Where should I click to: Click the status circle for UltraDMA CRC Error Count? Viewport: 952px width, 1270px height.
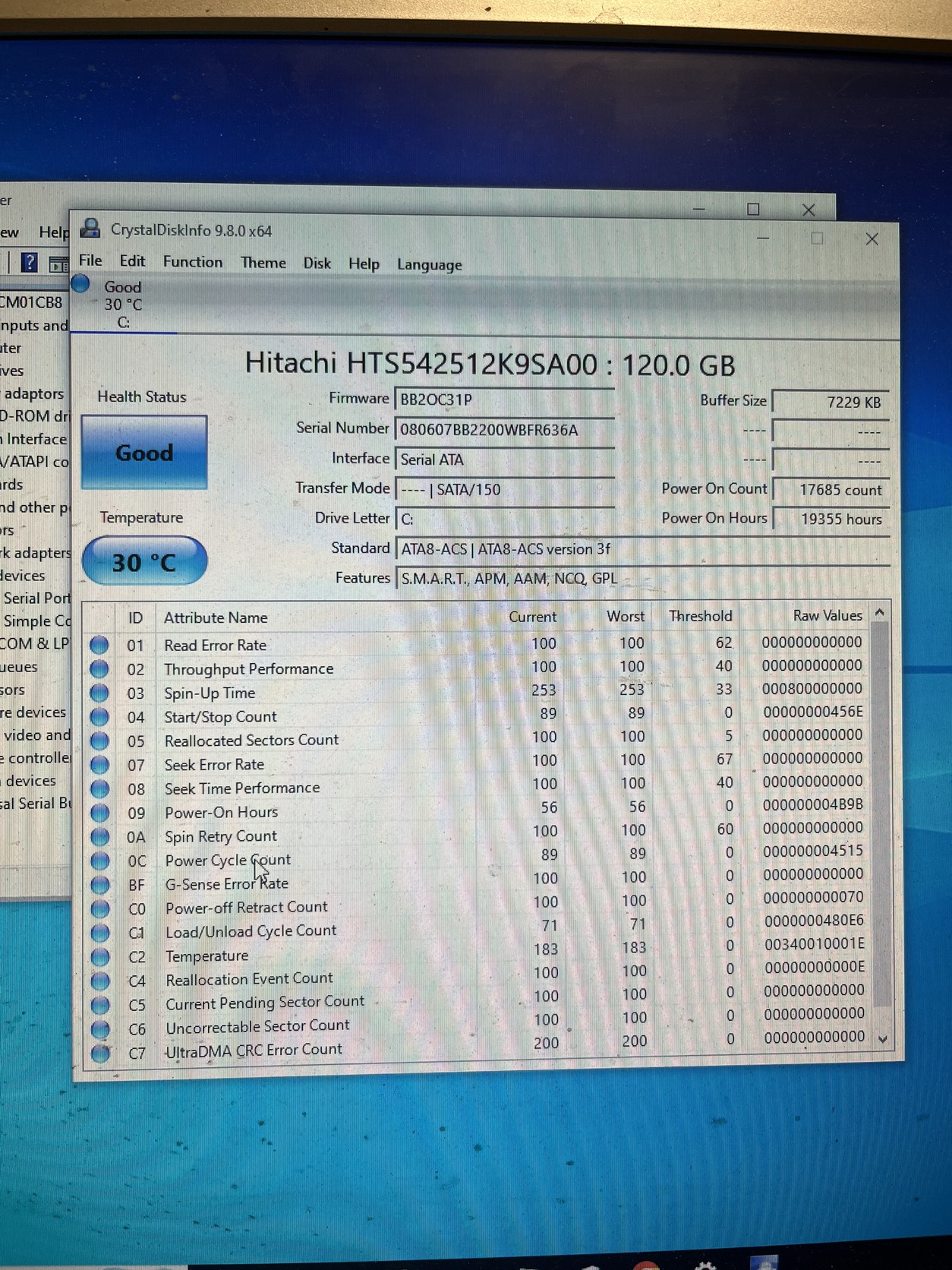coord(100,1054)
